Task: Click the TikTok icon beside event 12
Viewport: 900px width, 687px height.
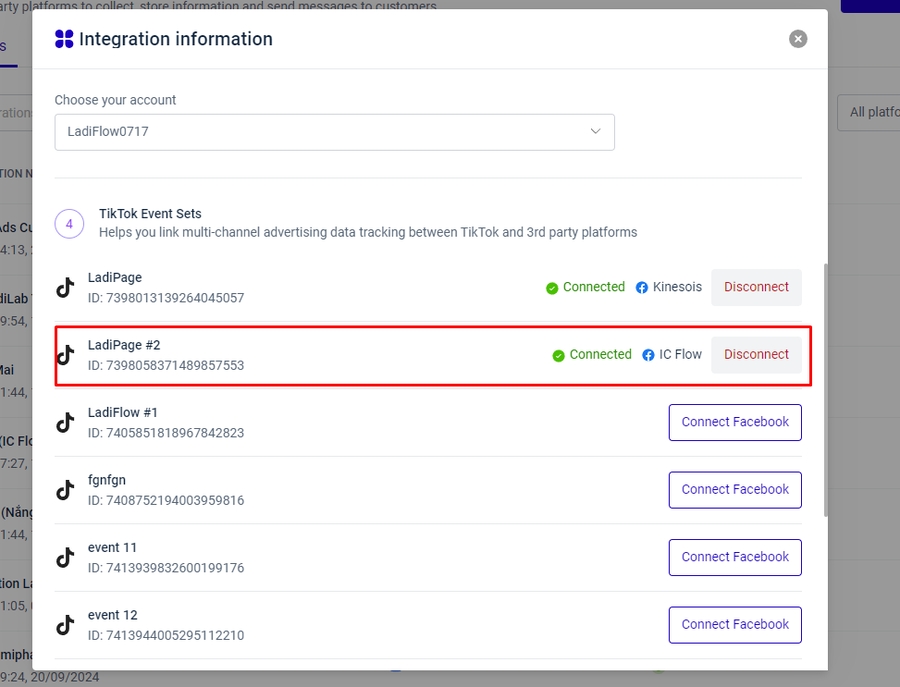Action: click(x=65, y=625)
